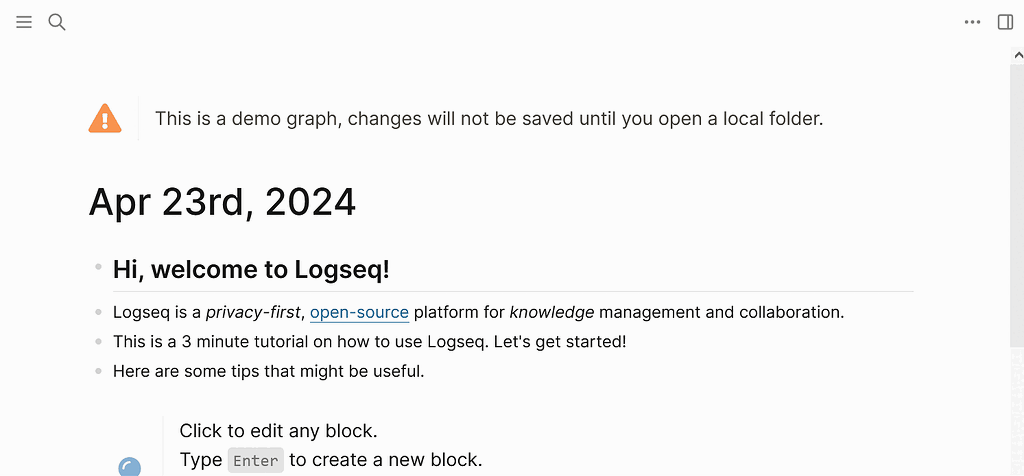Click the blue circle tip icon

[129, 466]
